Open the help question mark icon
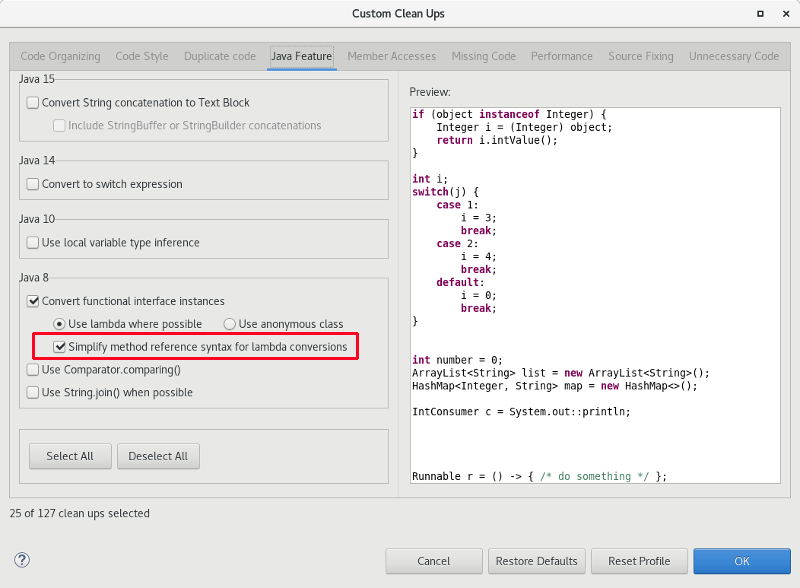The width and height of the screenshot is (800, 588). [x=21, y=560]
